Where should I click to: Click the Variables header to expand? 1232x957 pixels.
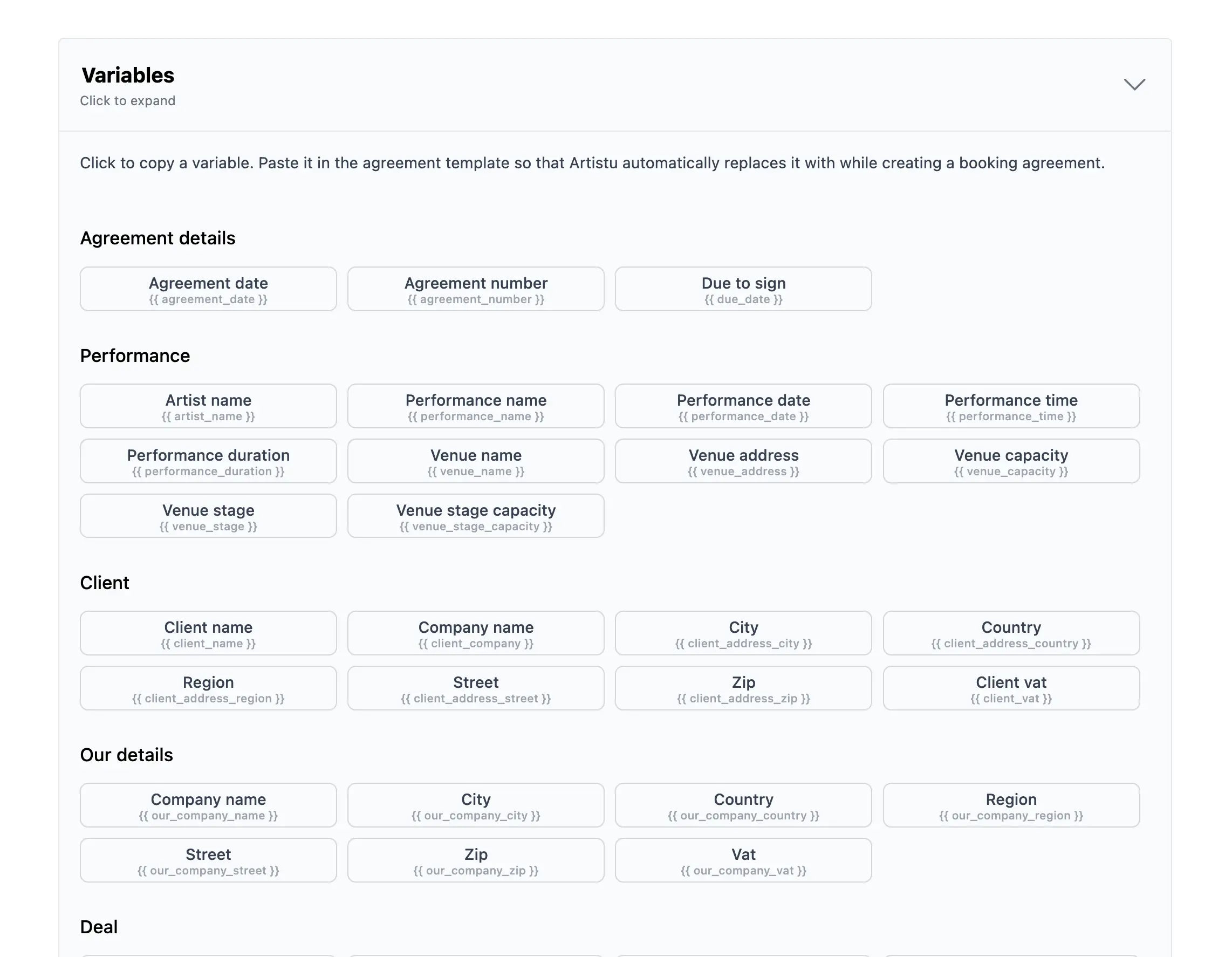point(127,74)
